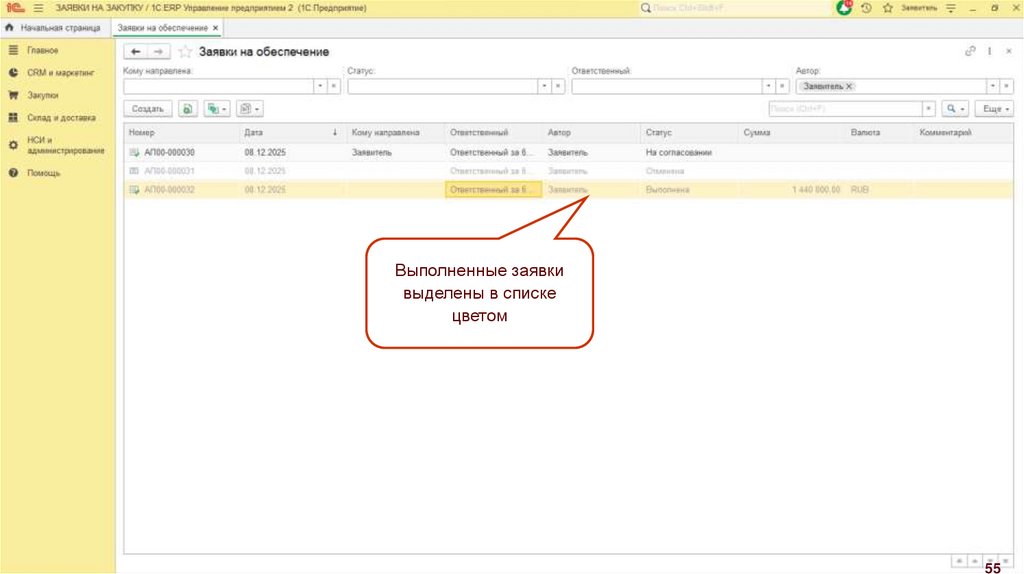
Task: Open Ответственный filter dropdown arrow
Action: 768,86
